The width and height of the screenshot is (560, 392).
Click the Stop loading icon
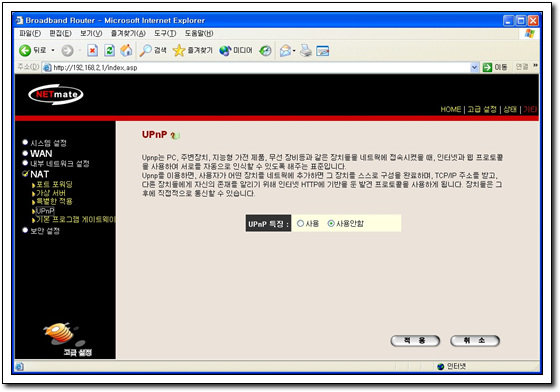92,51
